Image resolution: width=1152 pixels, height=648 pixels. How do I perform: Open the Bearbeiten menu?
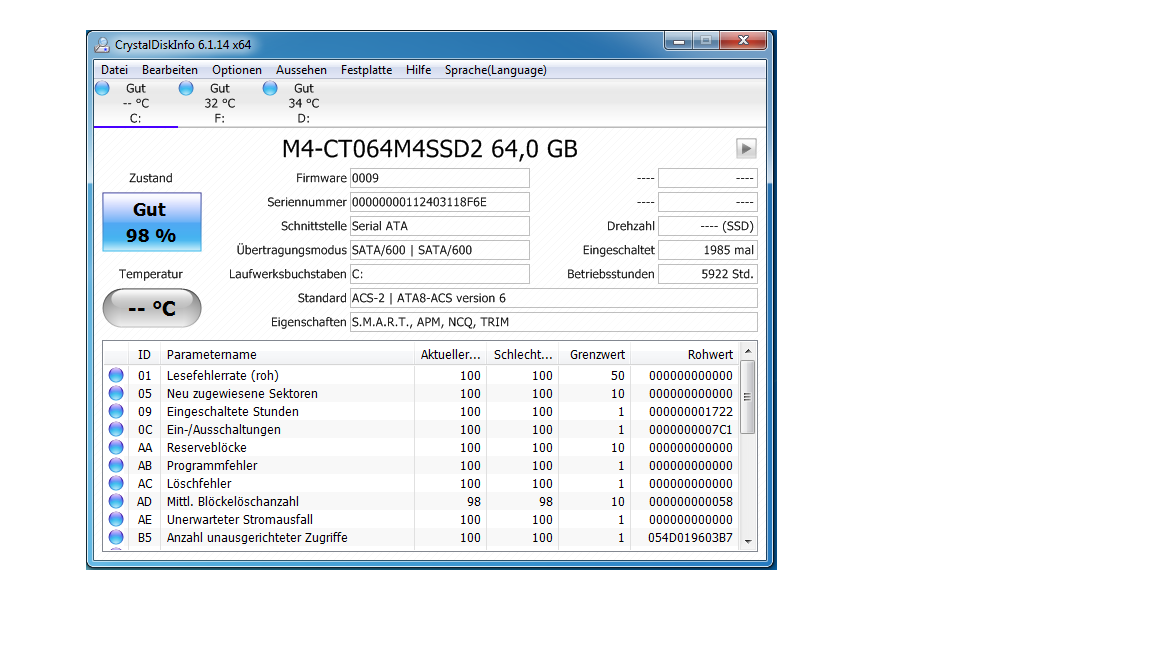170,70
